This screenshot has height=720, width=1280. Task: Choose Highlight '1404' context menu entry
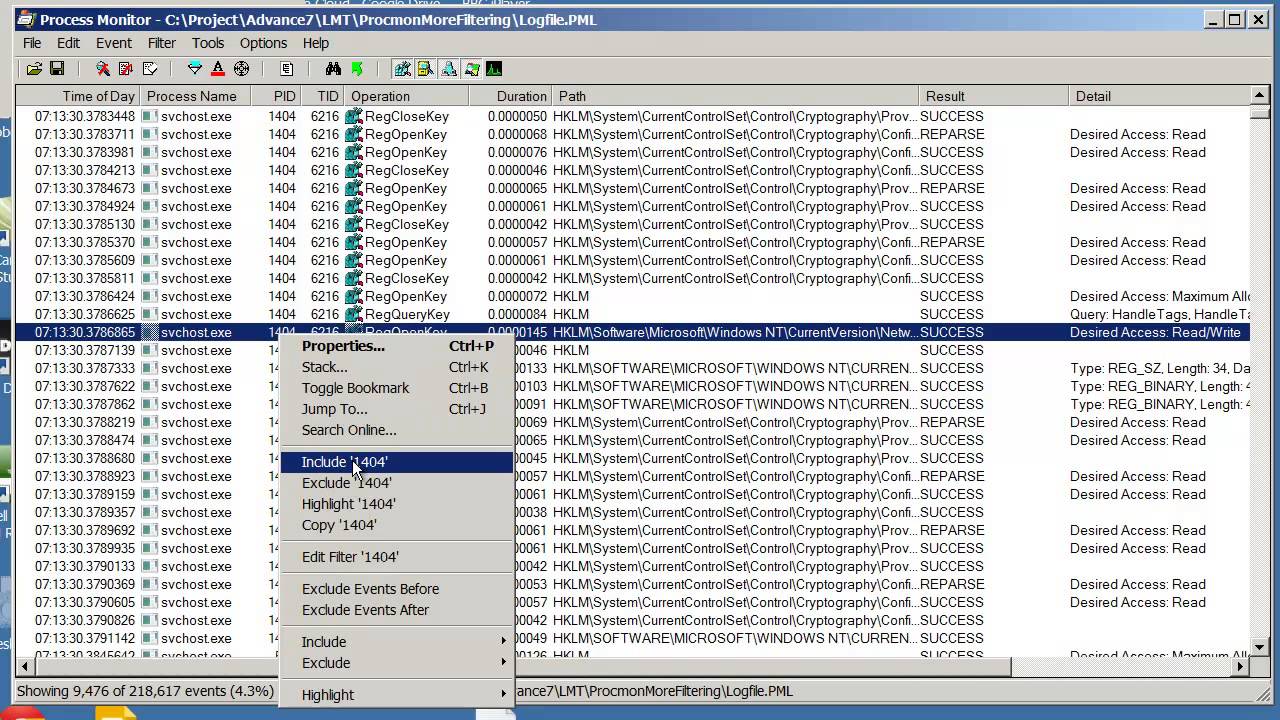[x=396, y=504]
